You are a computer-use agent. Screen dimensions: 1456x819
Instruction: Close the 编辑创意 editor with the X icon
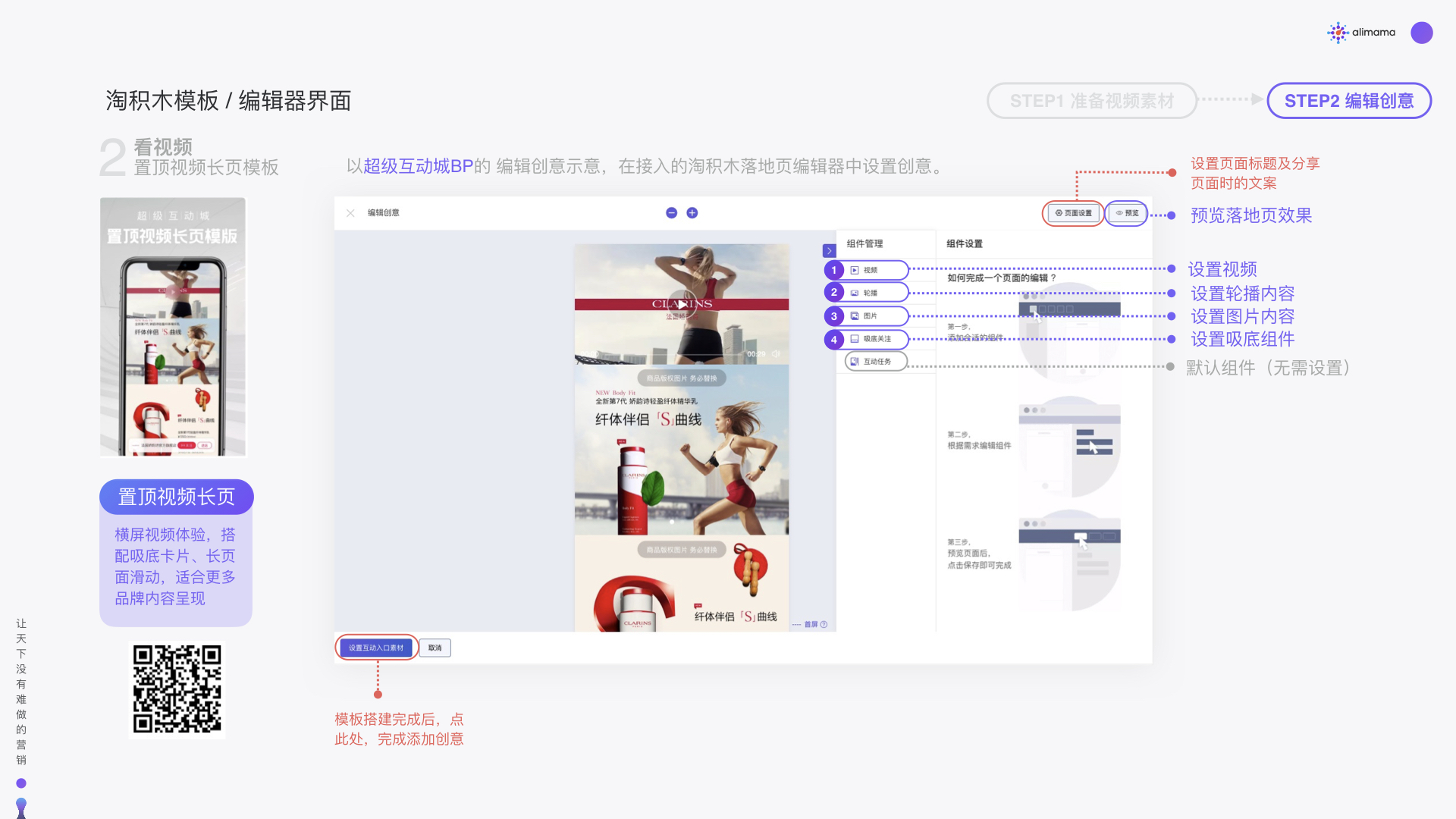(350, 213)
